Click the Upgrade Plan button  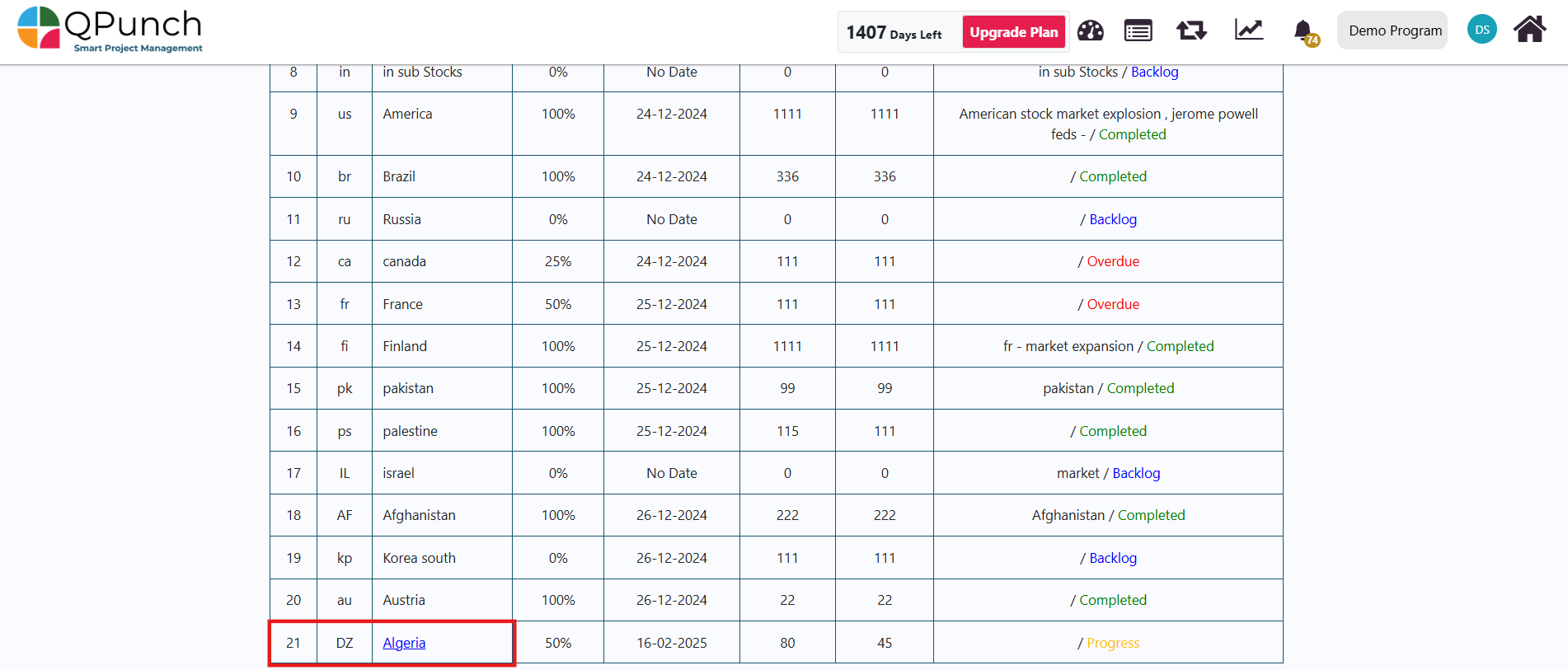pos(1013,32)
